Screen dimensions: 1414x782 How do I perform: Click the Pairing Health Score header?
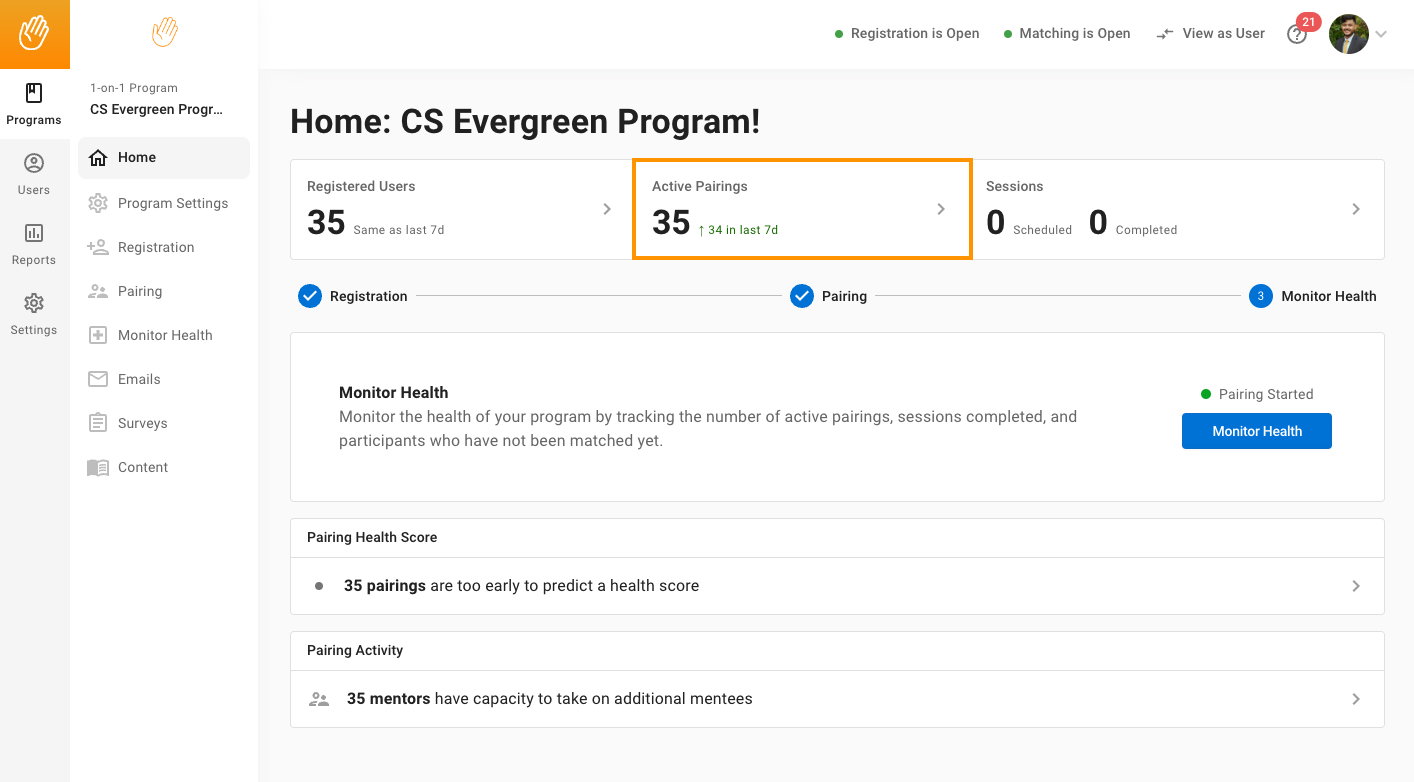(x=372, y=537)
